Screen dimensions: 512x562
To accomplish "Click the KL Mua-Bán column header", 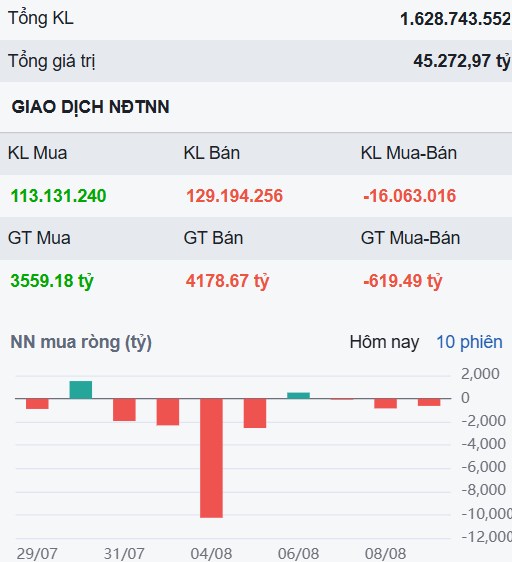I will click(x=409, y=153).
